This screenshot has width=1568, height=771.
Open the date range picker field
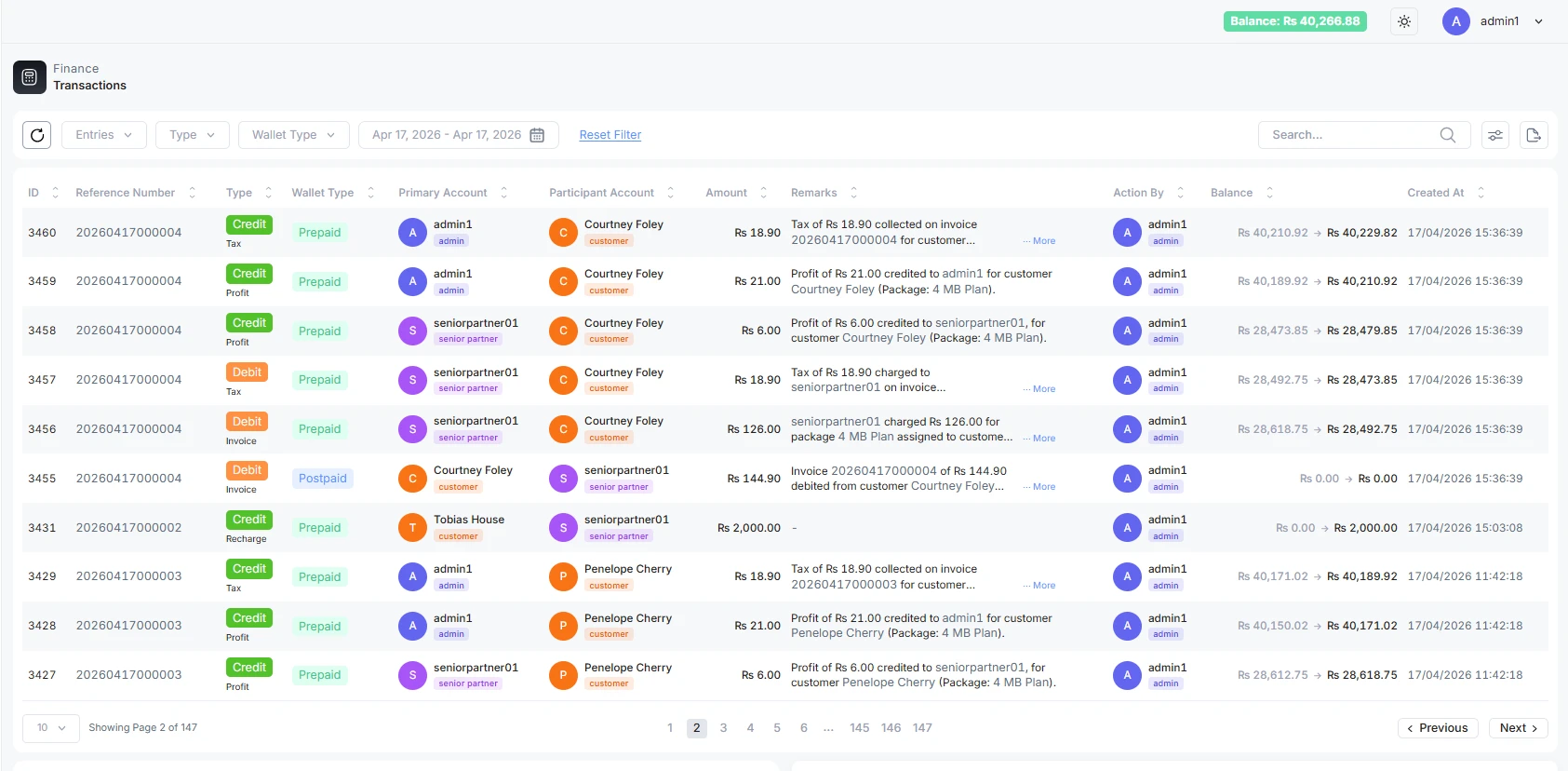click(459, 135)
